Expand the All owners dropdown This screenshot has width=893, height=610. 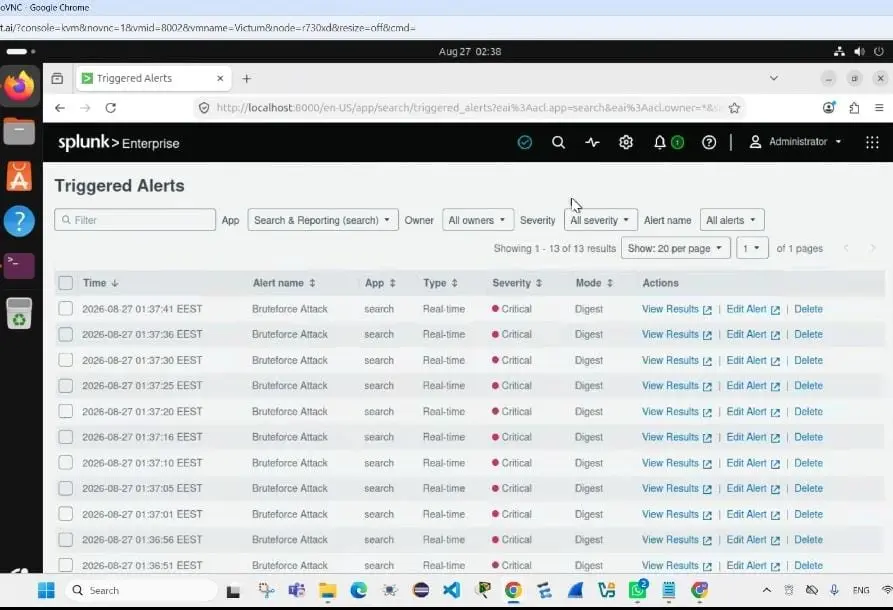[477, 220]
